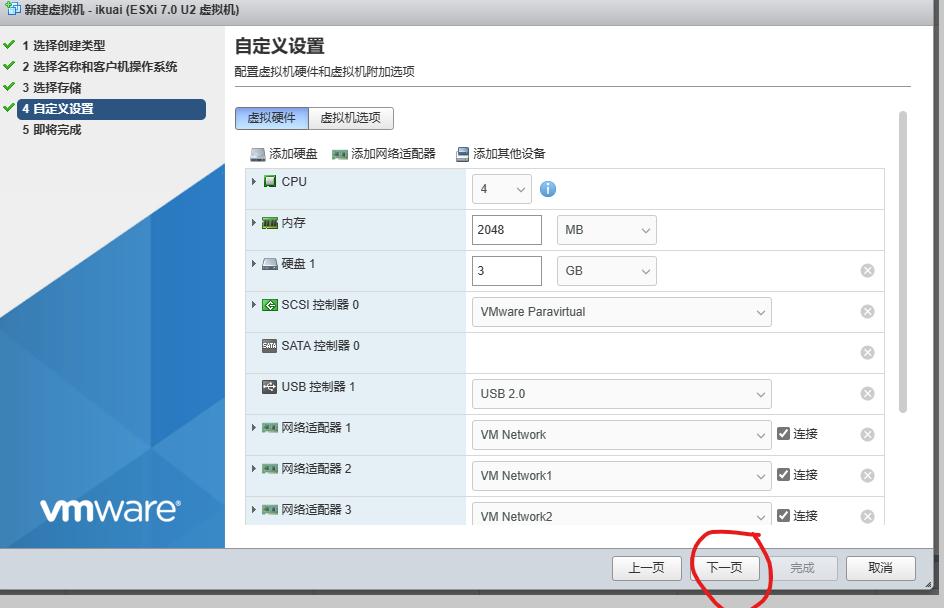Click the 内存 value input field
The height and width of the screenshot is (608, 944).
pyautogui.click(x=506, y=229)
